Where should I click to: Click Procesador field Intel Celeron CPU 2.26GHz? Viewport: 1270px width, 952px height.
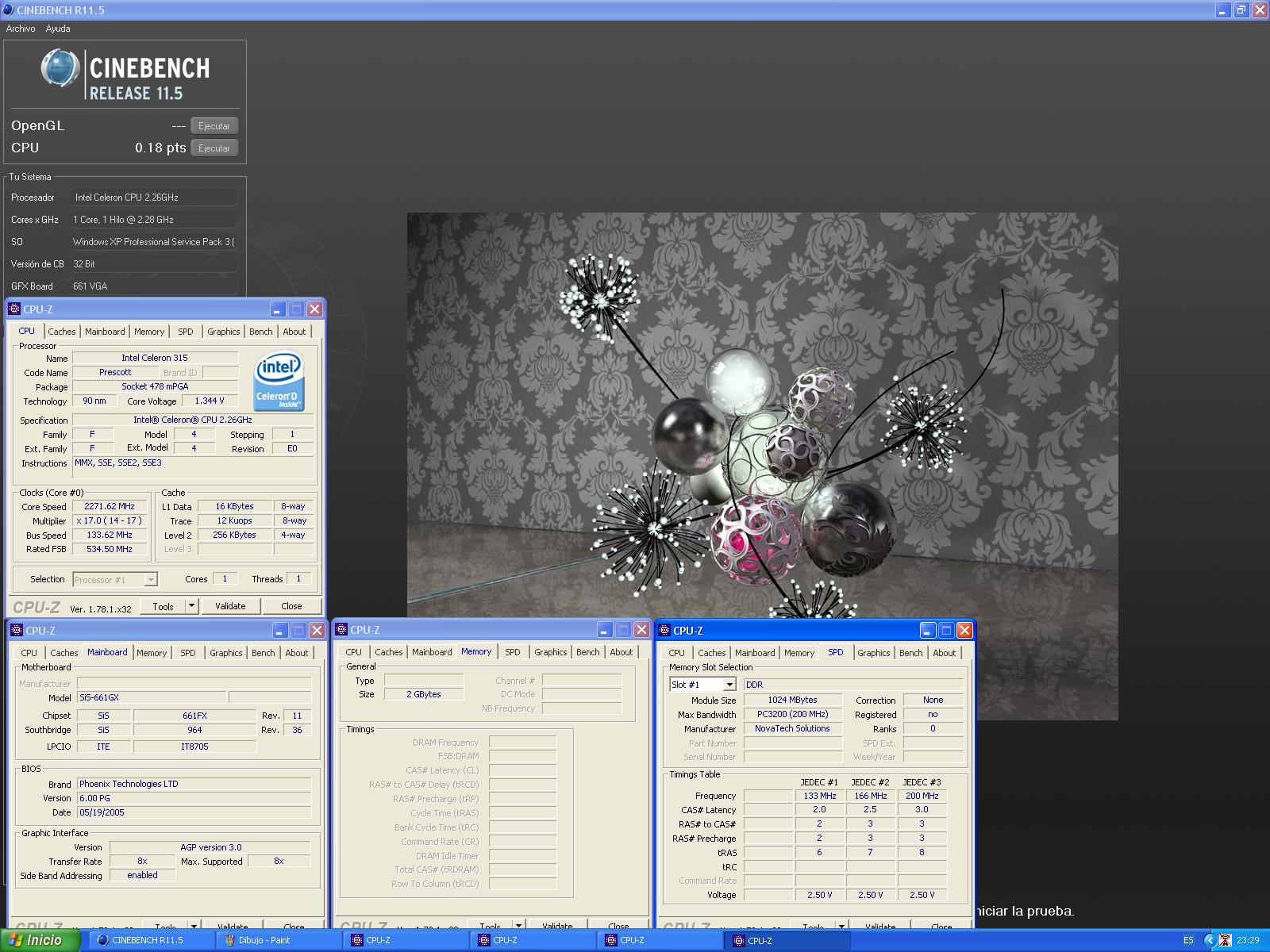pos(155,198)
